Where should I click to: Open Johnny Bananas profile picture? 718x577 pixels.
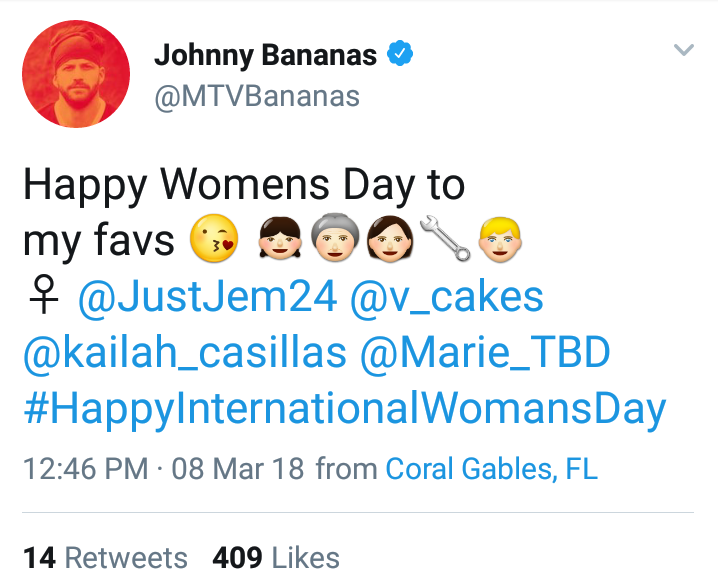(76, 74)
